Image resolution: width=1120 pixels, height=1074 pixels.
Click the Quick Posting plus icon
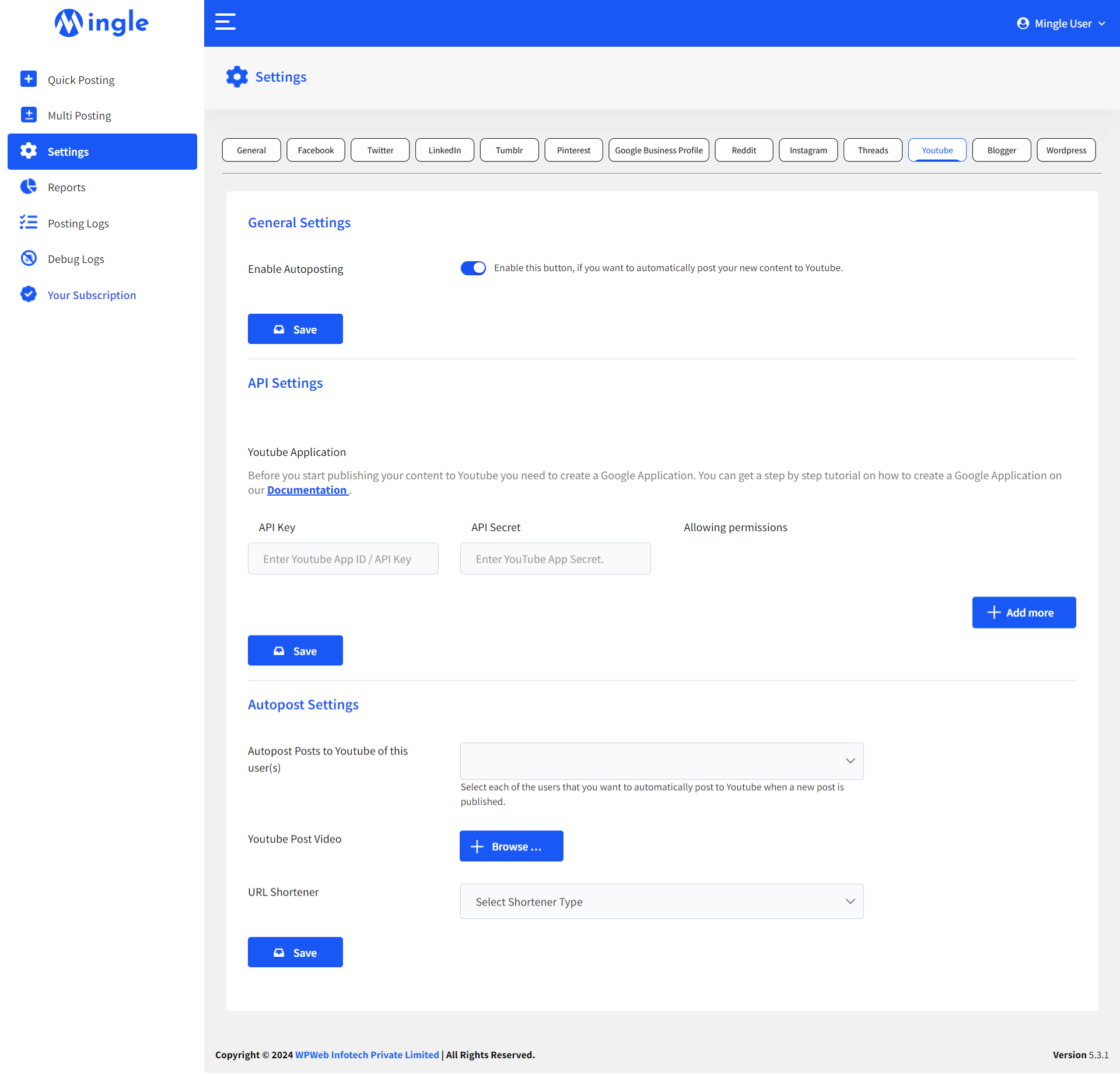29,79
